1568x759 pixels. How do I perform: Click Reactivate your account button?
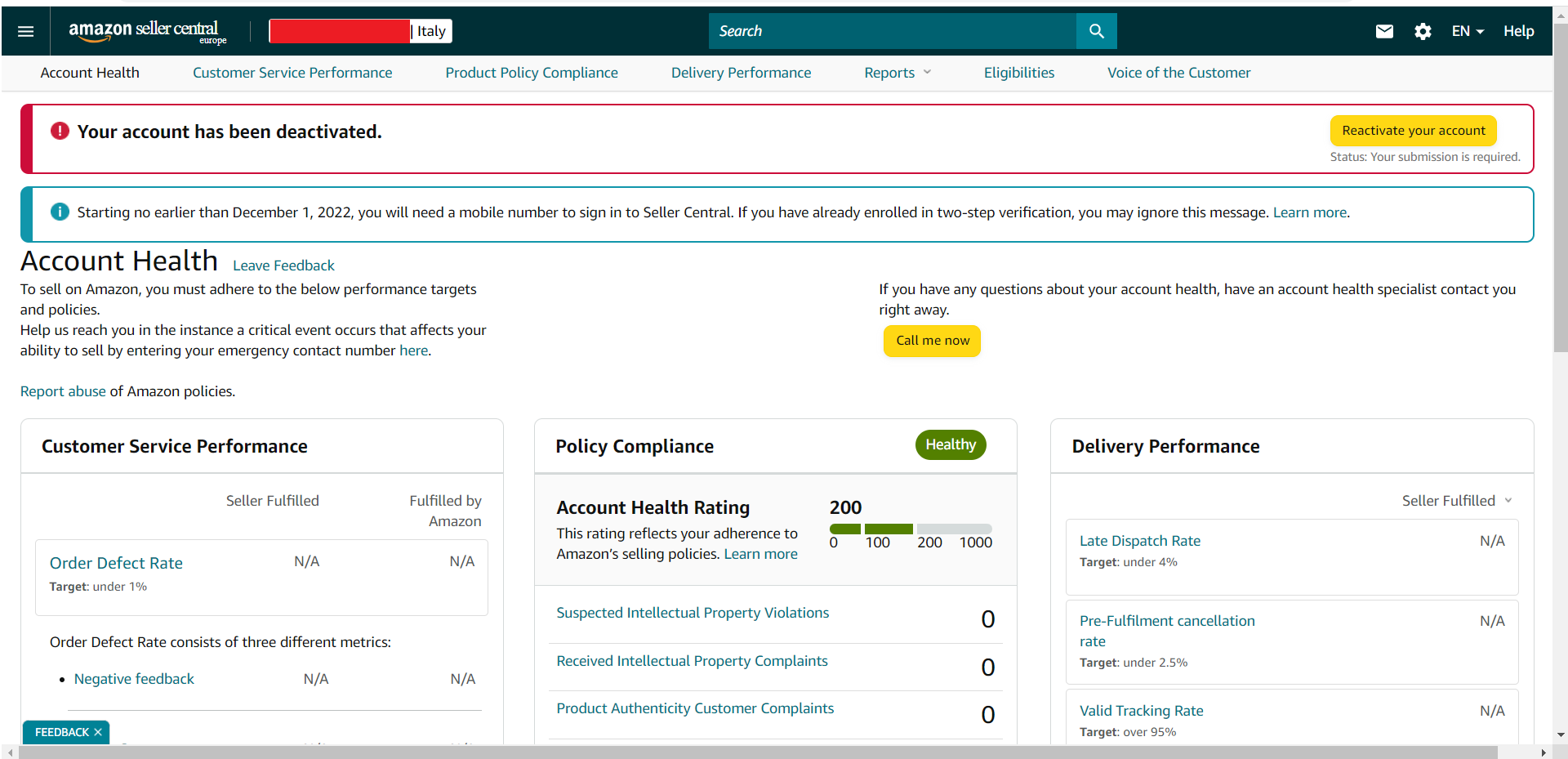(x=1414, y=131)
